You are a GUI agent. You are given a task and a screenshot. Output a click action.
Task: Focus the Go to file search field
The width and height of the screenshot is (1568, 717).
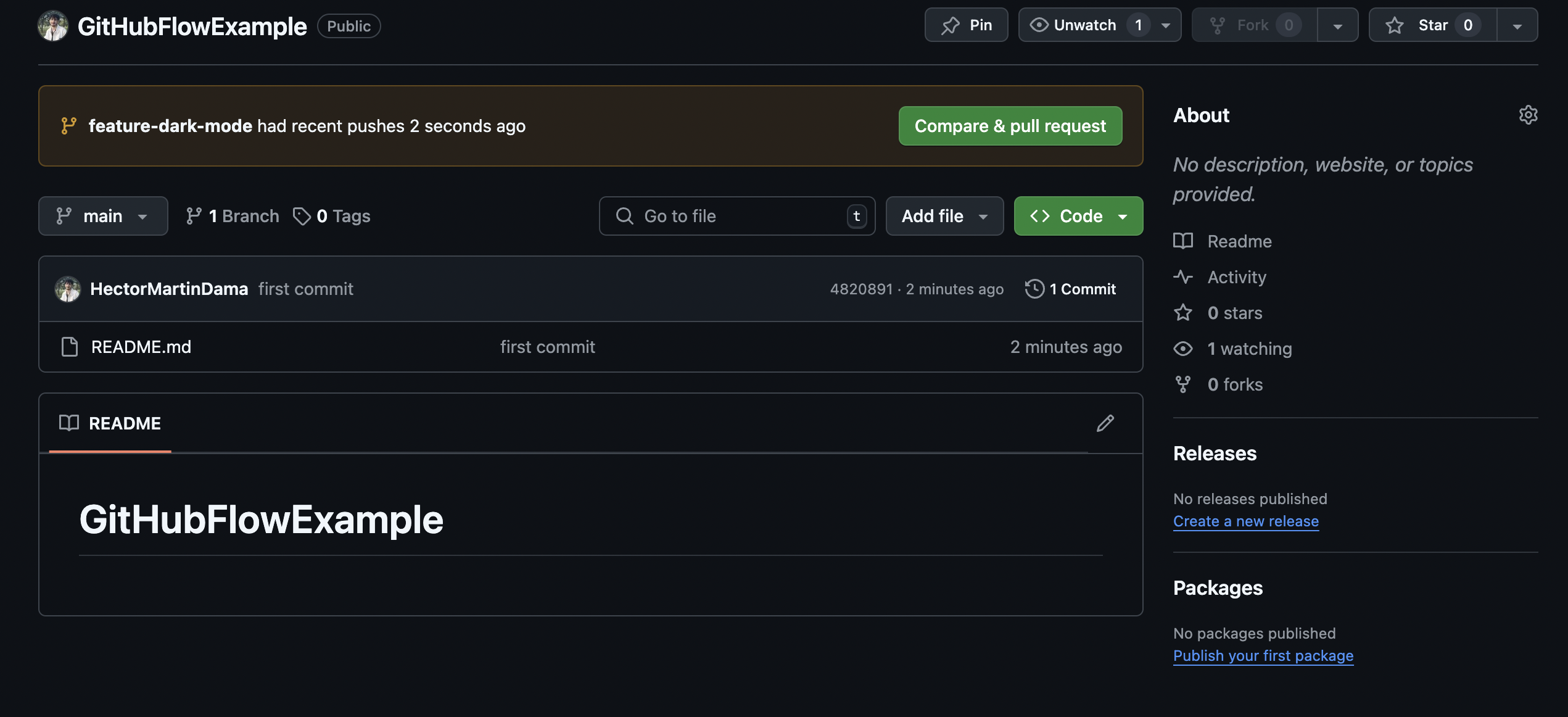(737, 216)
